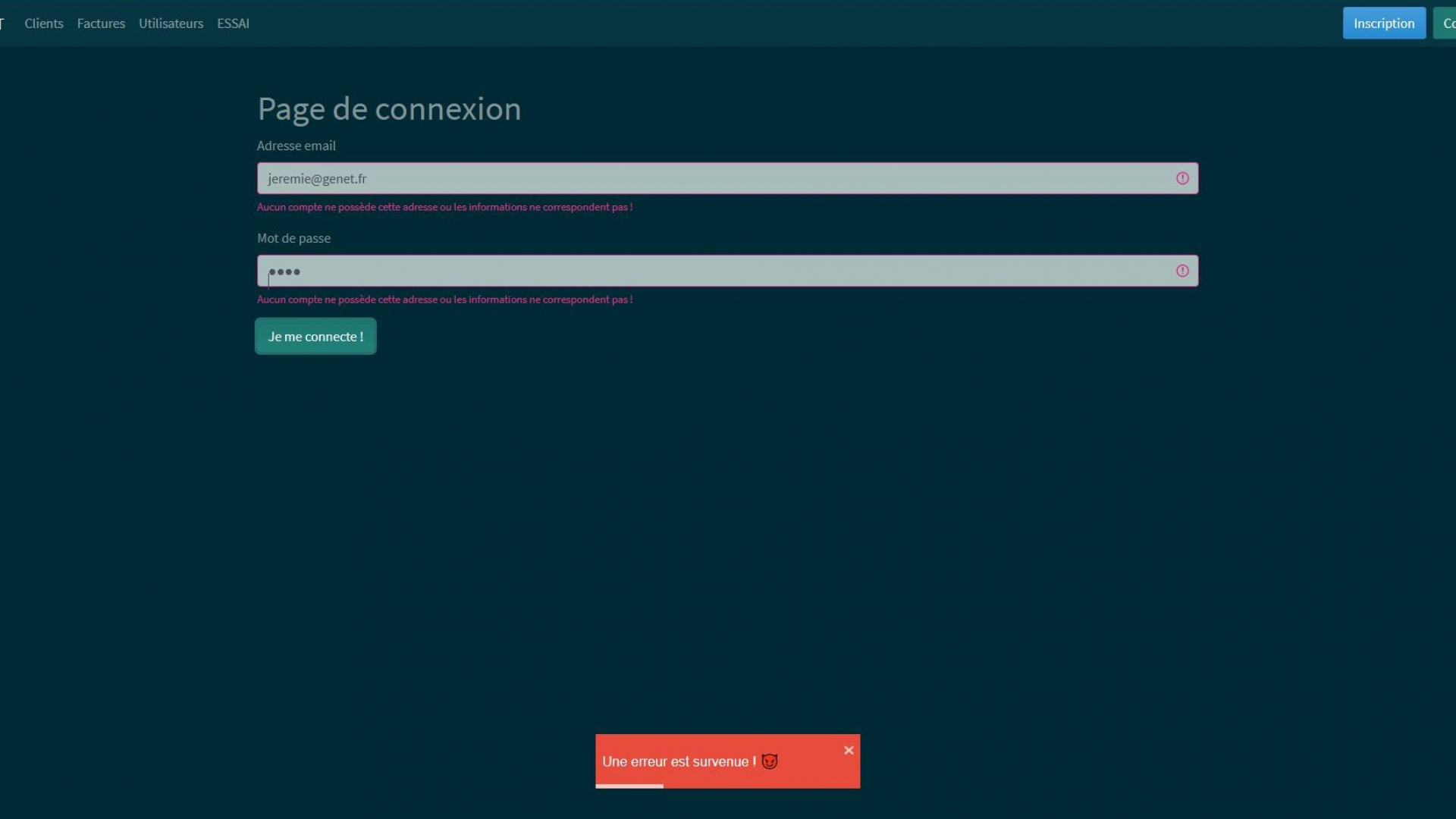Viewport: 1456px width, 819px height.
Task: Click the 'Une erreur est survenue' toast text
Action: click(679, 761)
